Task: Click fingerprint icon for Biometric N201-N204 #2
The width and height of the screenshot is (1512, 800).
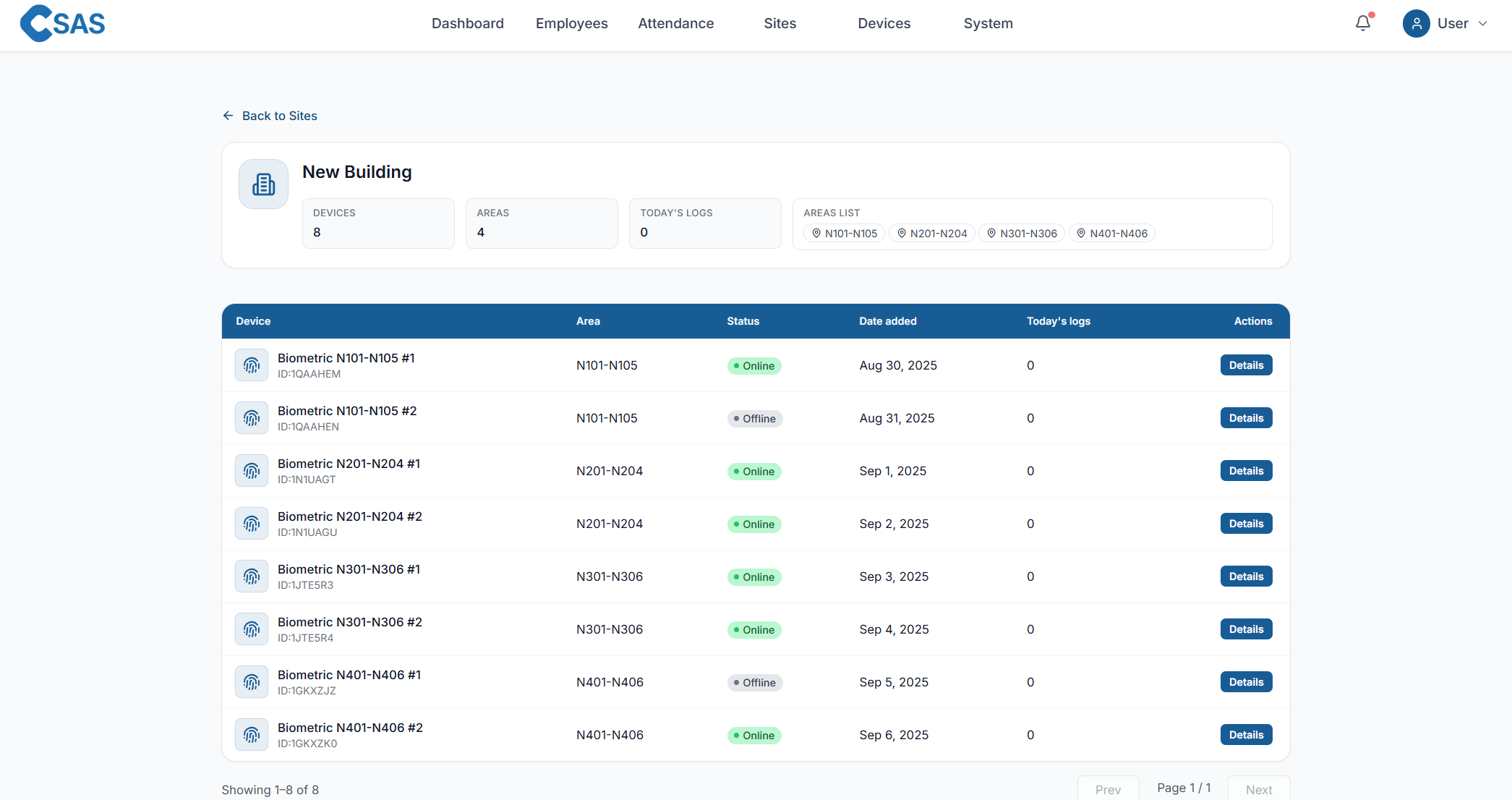Action: click(x=252, y=524)
